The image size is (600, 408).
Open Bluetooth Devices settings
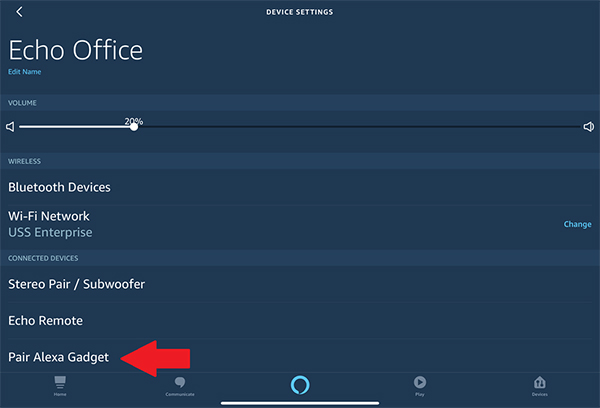click(300, 187)
